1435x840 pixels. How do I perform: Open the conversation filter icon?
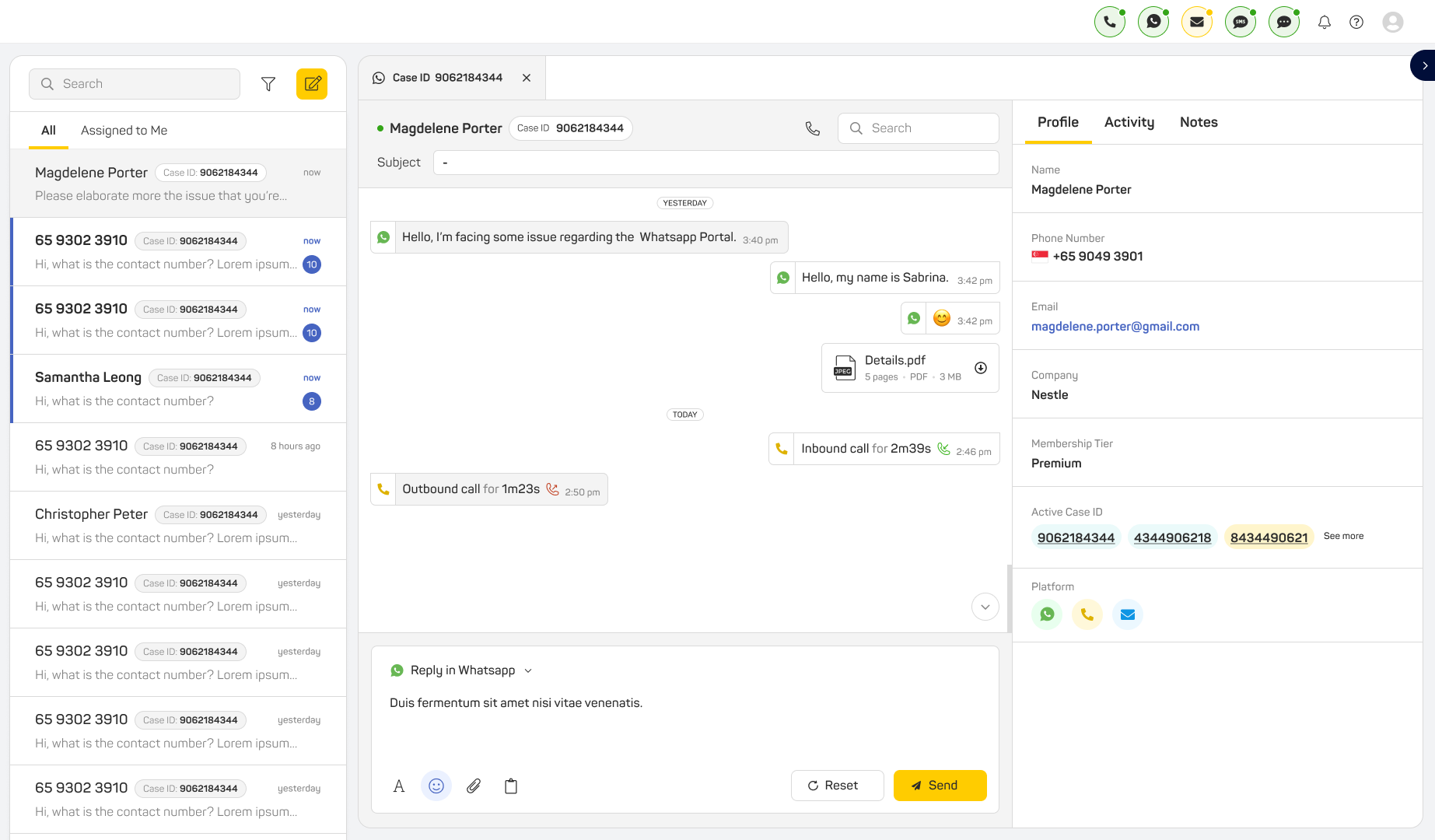[x=268, y=84]
